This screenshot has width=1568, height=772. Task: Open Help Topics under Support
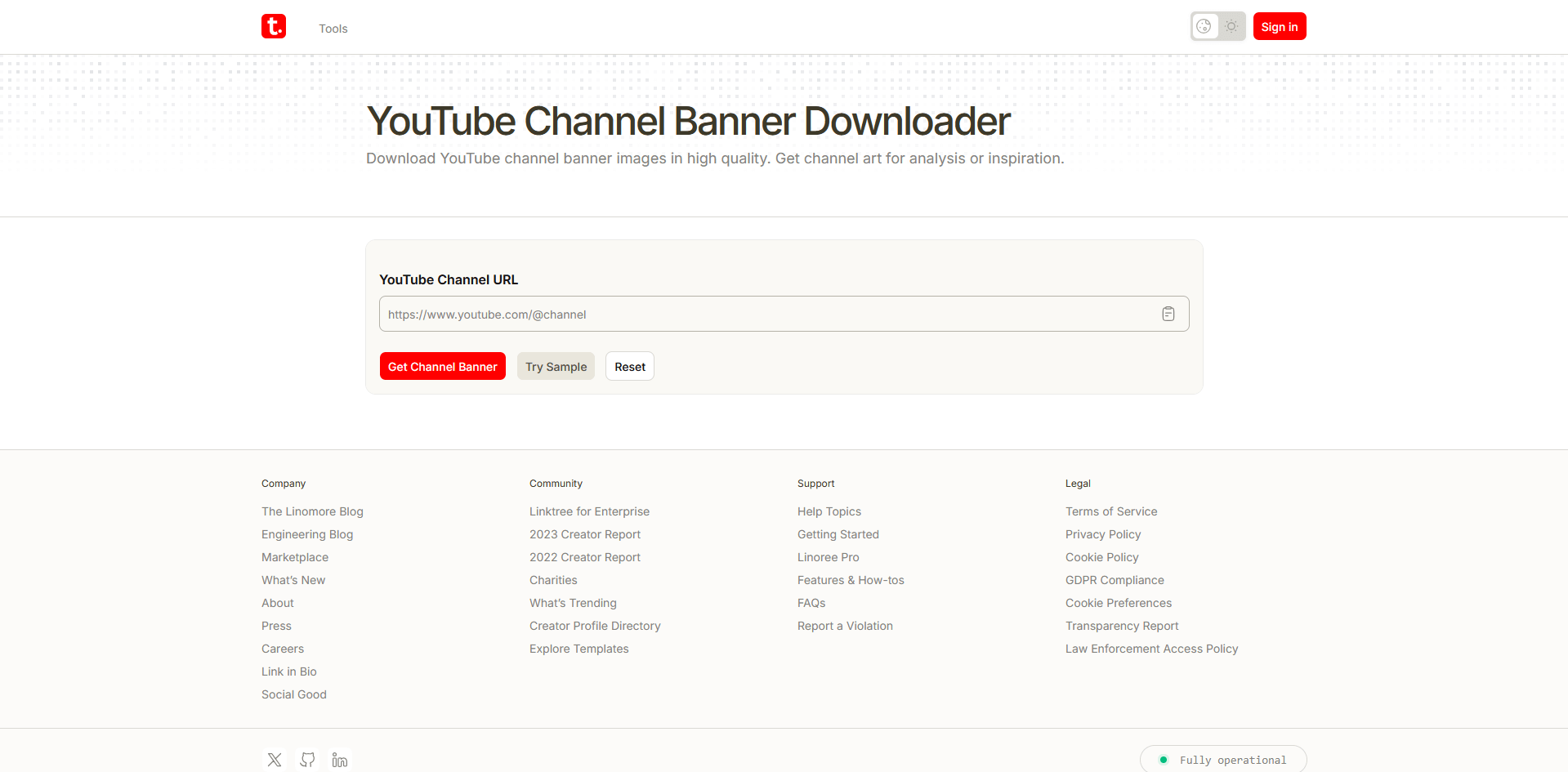click(829, 511)
